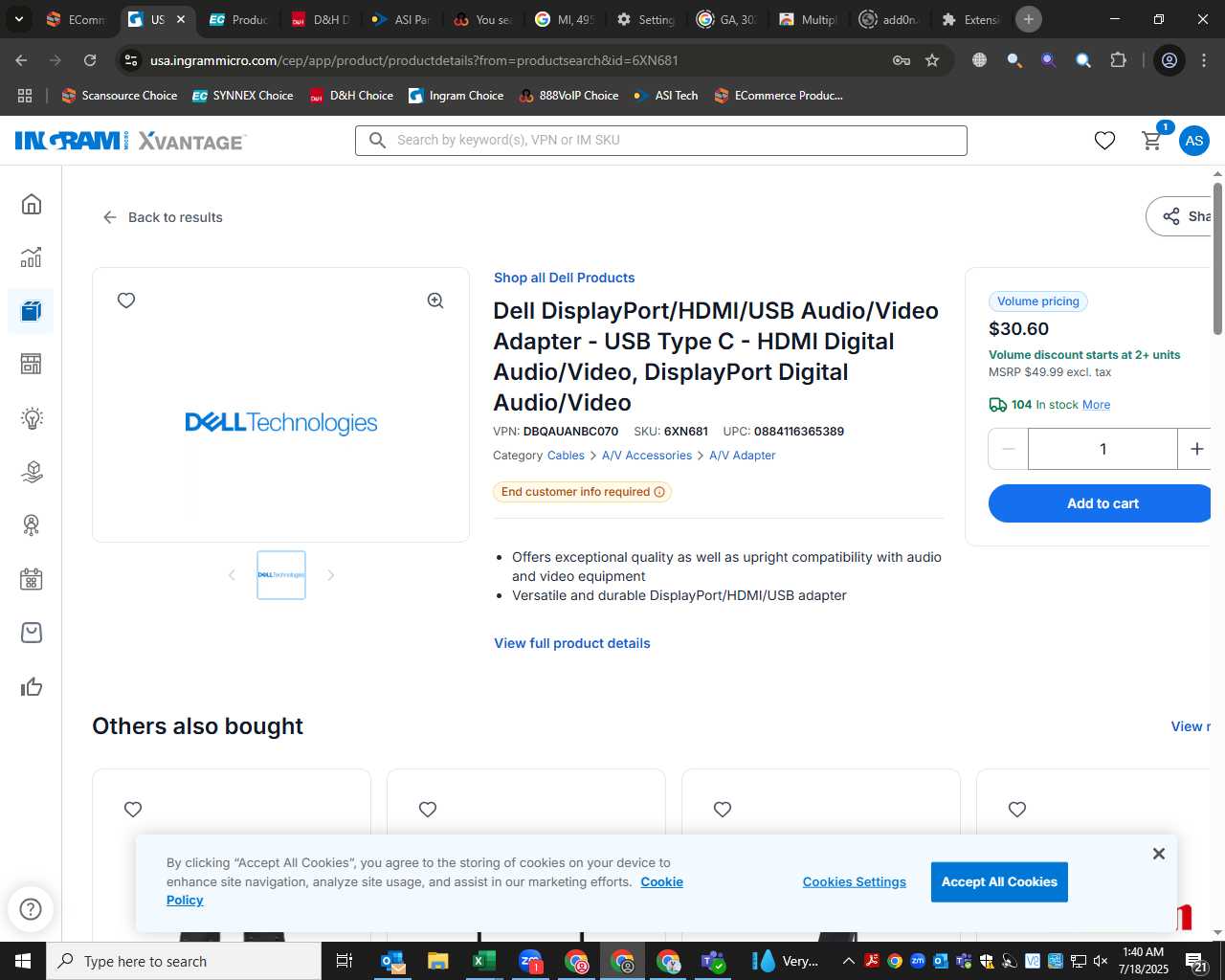
Task: Increase quantity with plus button
Action: [x=1196, y=449]
